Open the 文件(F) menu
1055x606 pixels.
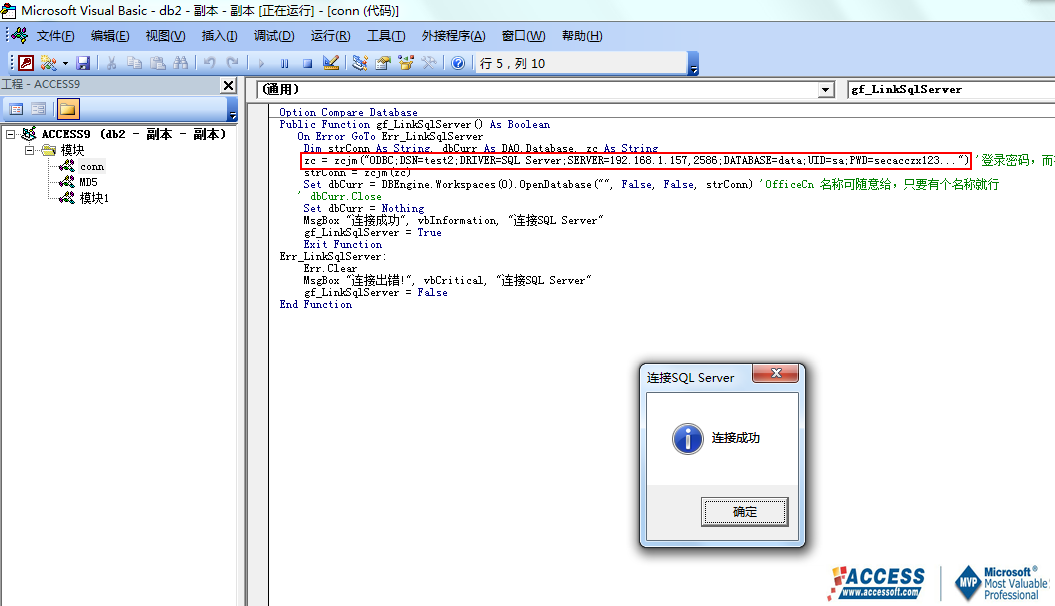55,36
